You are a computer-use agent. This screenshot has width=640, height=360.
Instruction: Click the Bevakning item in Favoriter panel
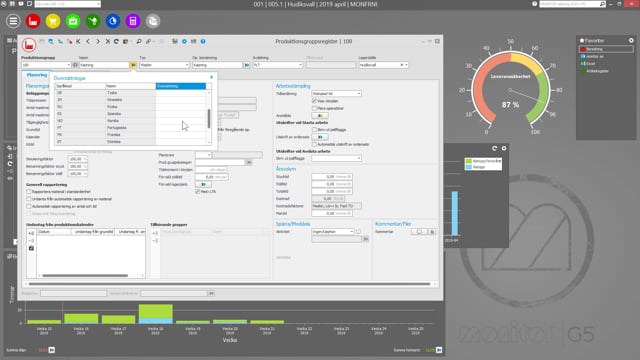[x=606, y=49]
